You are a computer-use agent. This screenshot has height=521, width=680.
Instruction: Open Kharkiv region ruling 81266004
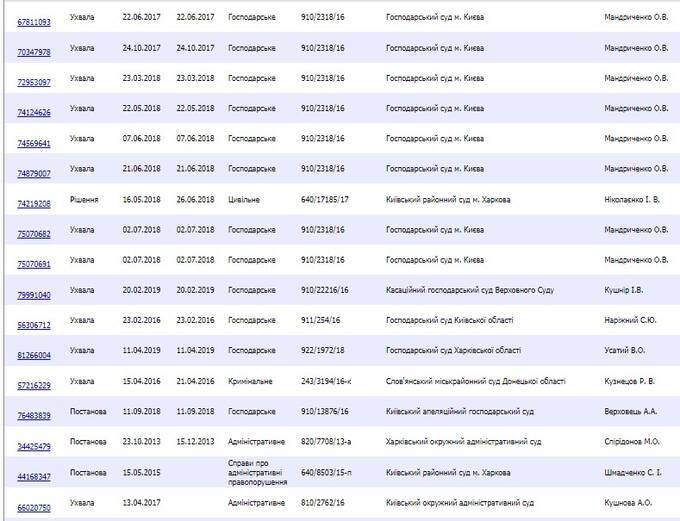point(34,354)
